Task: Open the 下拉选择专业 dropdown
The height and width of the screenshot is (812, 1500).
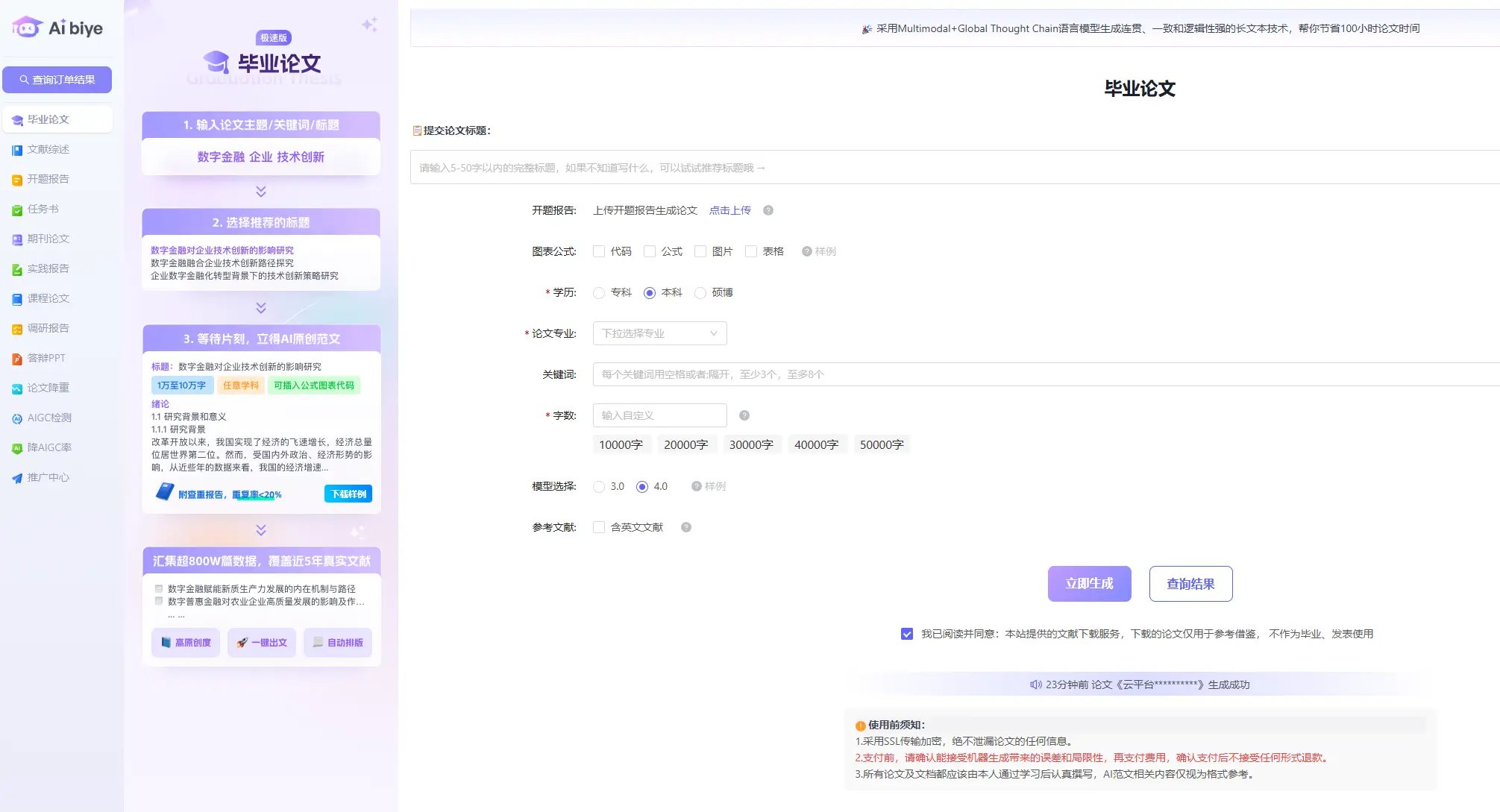Action: click(659, 333)
